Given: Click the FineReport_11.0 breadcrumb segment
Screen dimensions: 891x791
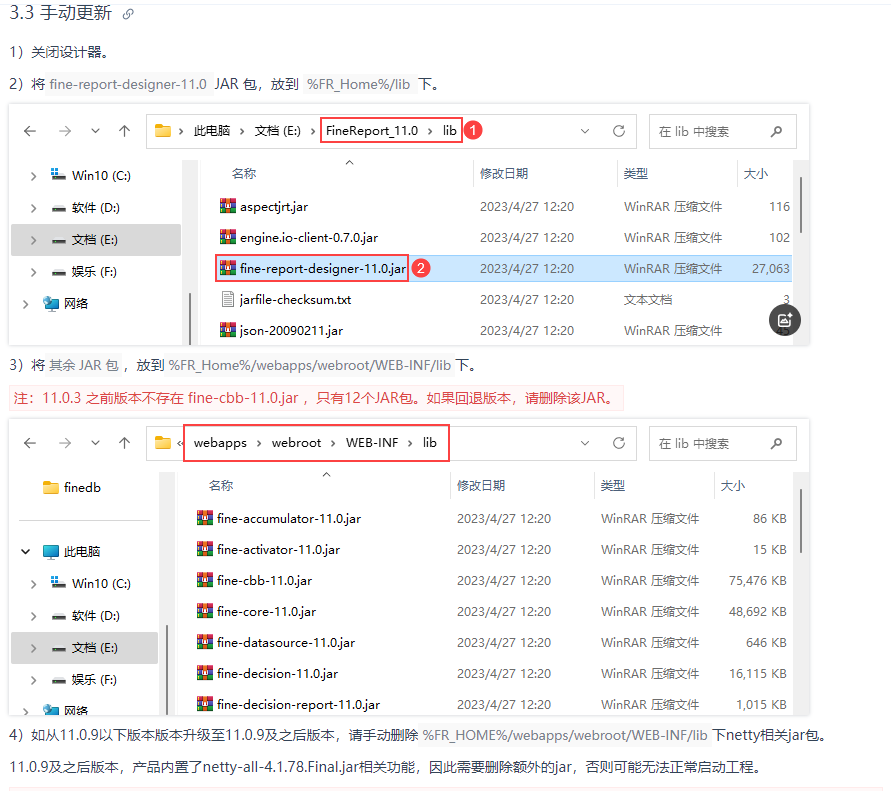Looking at the screenshot, I should [372, 131].
